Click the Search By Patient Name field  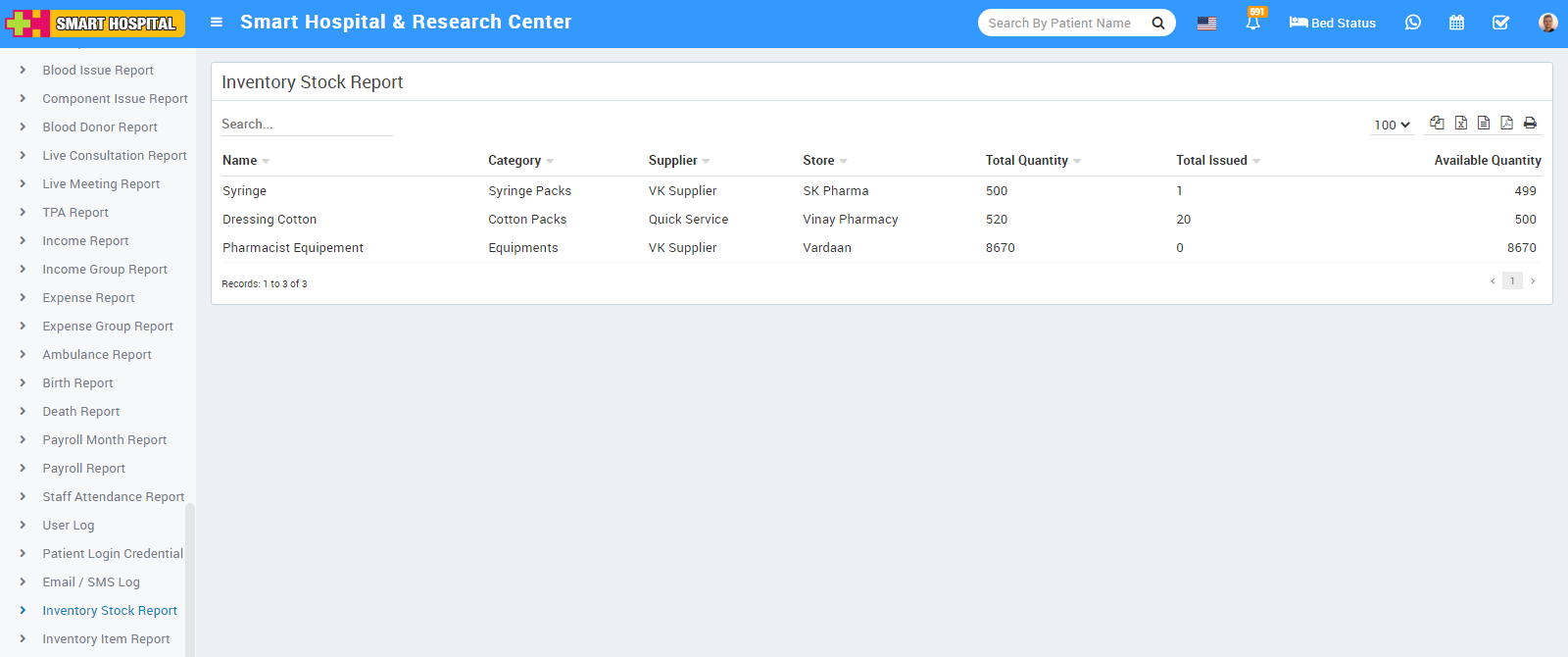[x=1063, y=23]
